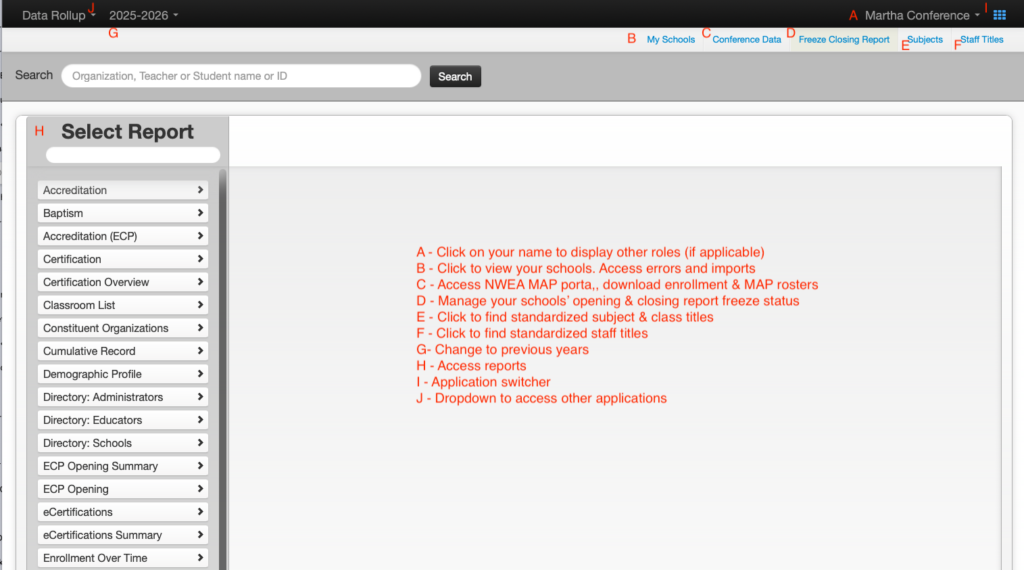Click the Accreditation (ECP) chevron icon
Viewport: 1024px width, 570px height.
click(201, 236)
